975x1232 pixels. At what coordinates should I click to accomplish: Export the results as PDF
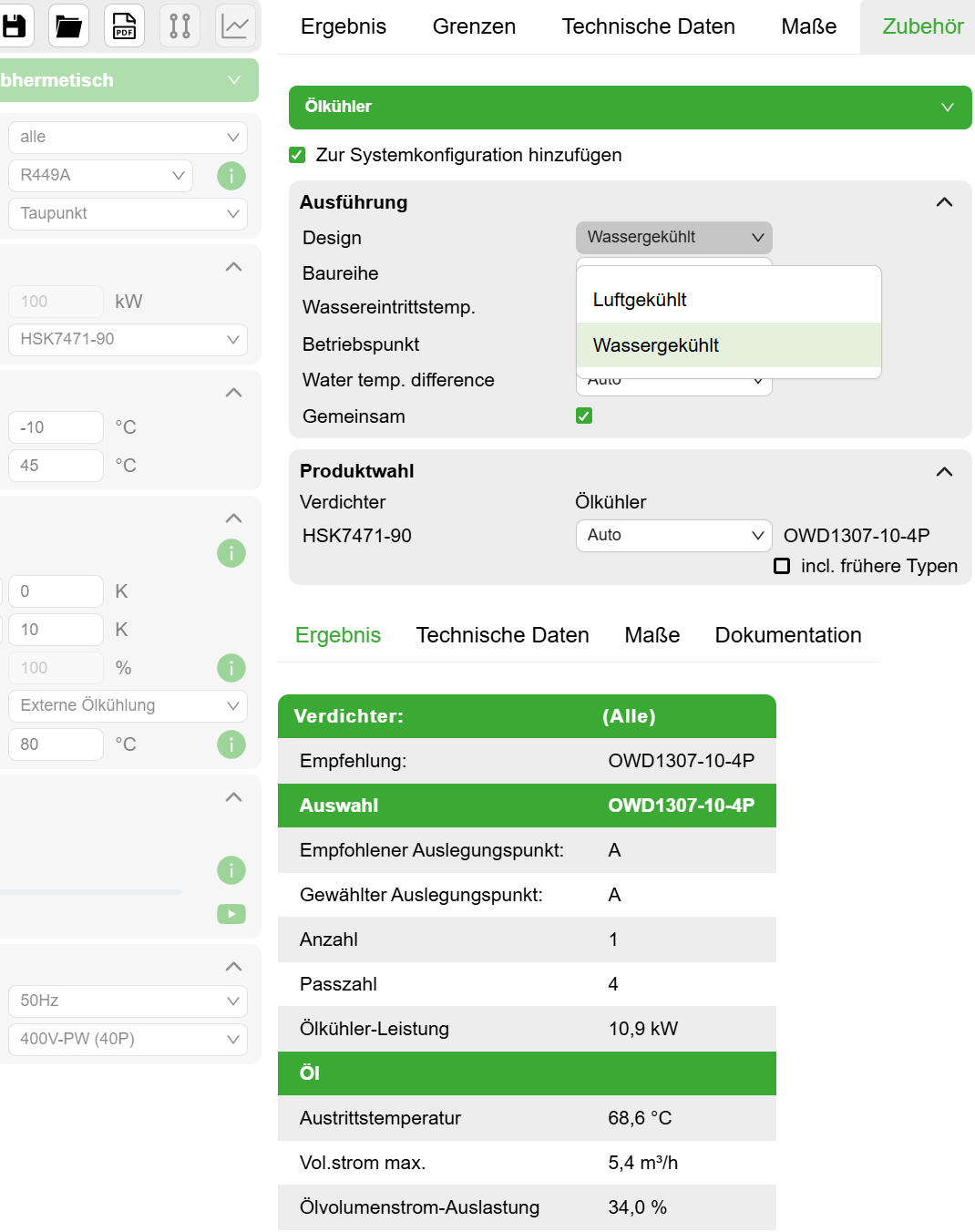point(123,26)
